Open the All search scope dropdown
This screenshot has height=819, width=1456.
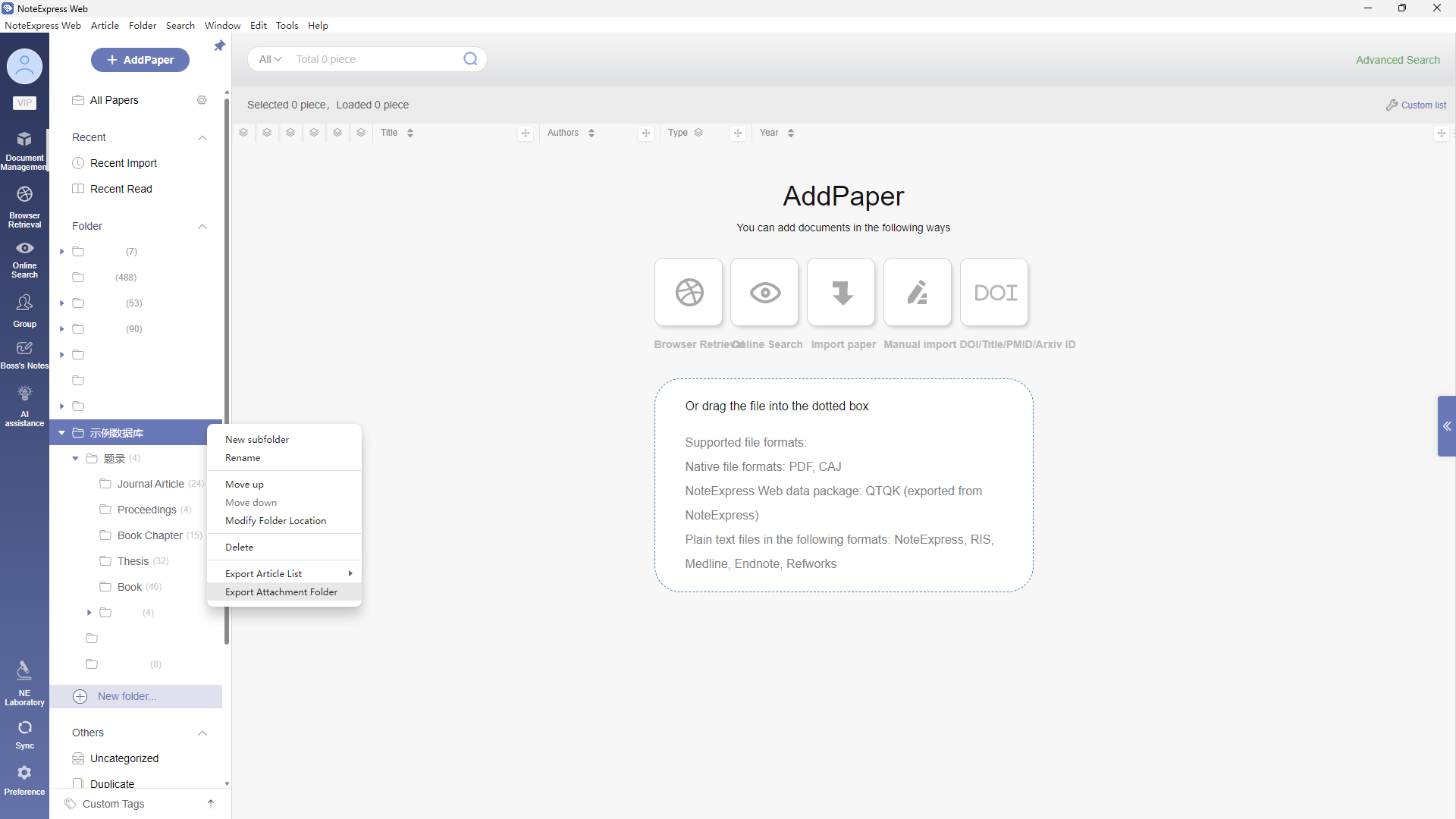point(270,59)
